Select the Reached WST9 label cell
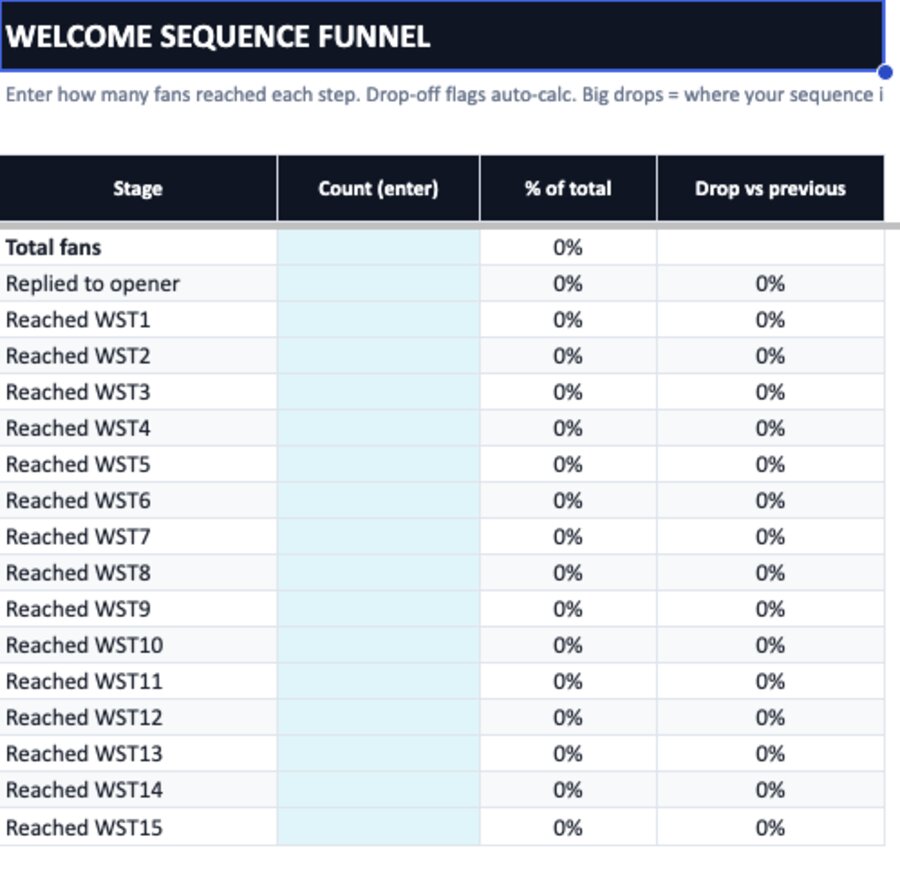This screenshot has width=900, height=877. tap(138, 609)
